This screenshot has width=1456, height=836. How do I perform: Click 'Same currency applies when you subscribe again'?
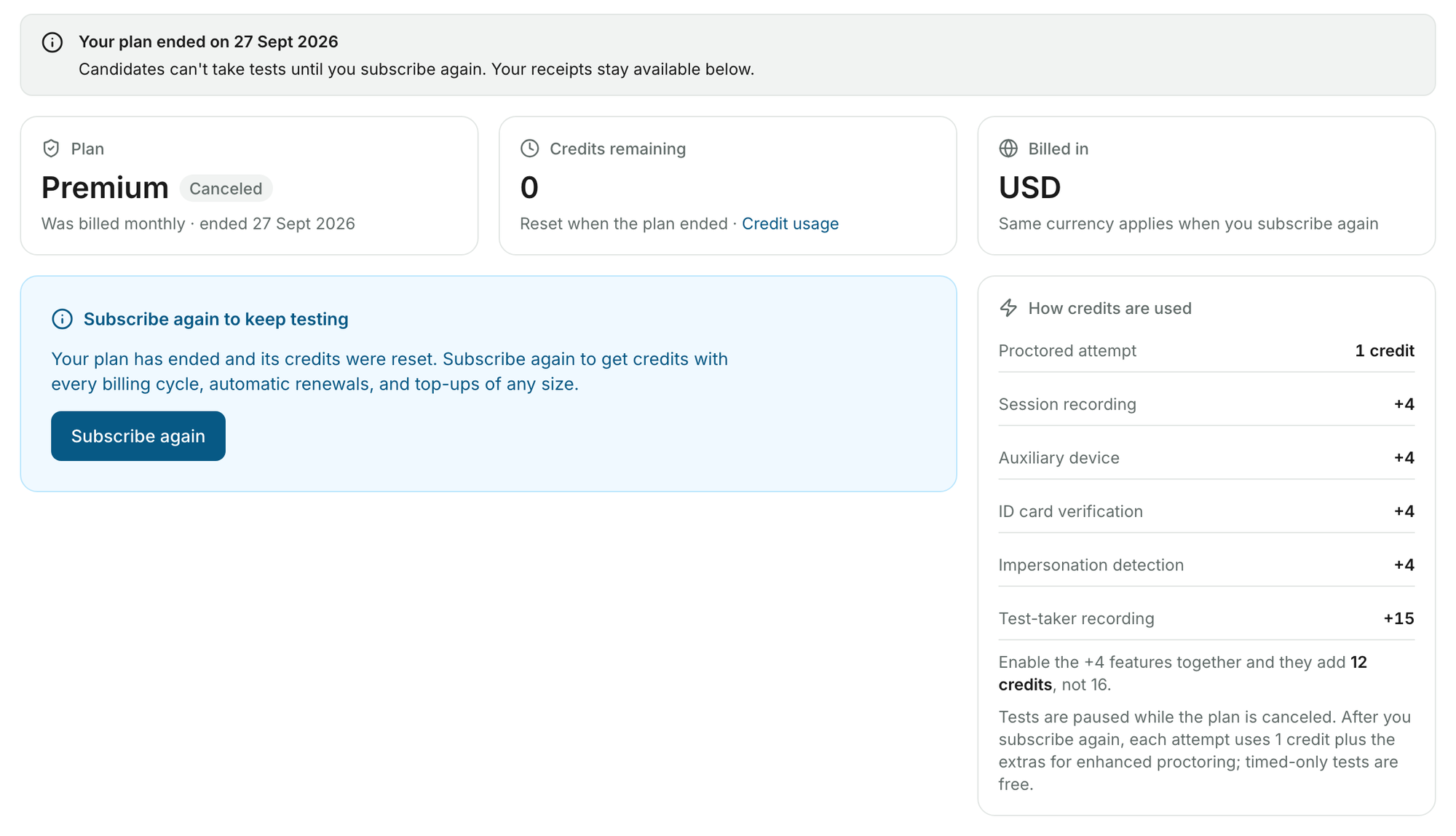coord(1188,224)
